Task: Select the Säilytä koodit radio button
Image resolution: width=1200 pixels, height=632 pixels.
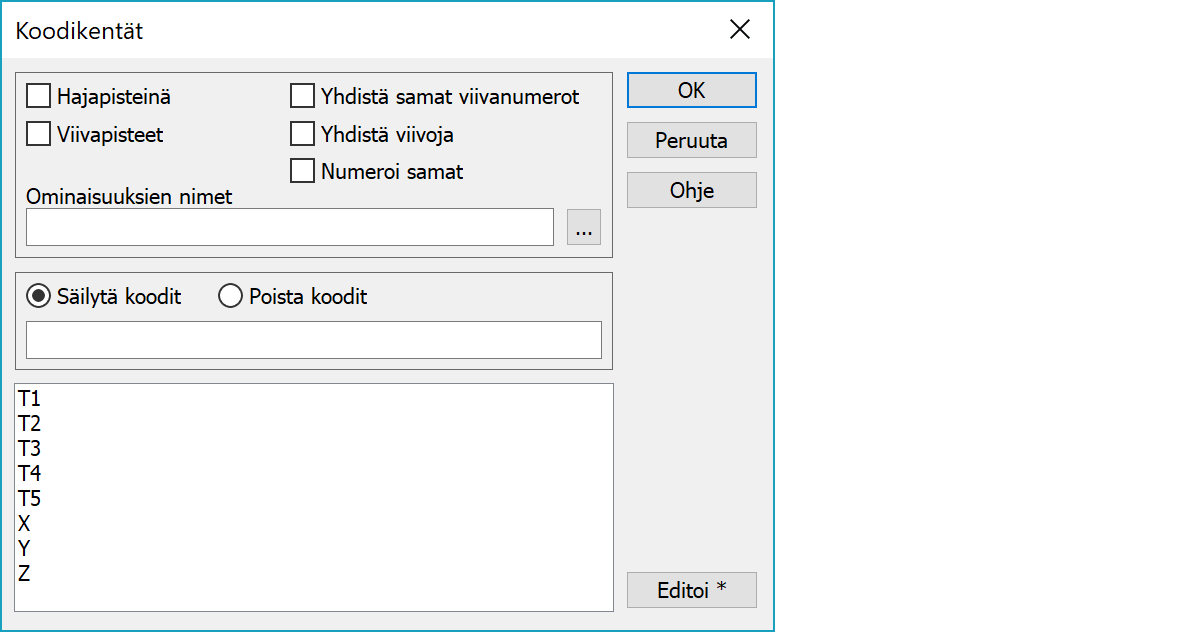Action: 39,296
